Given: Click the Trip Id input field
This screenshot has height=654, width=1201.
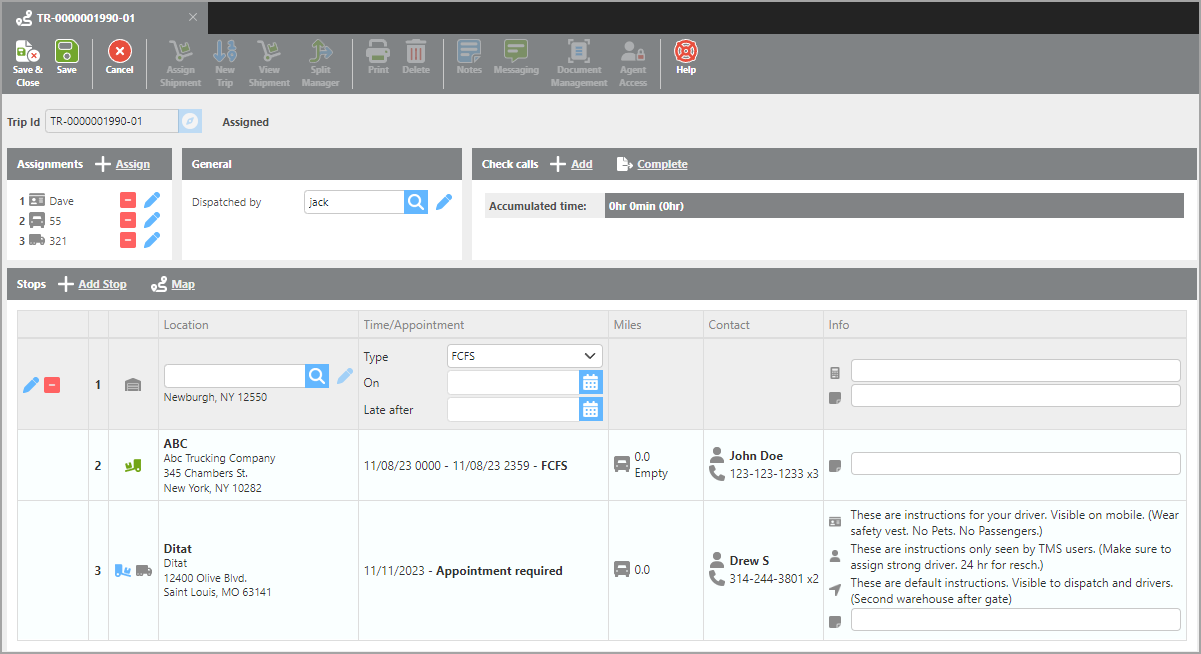Looking at the screenshot, I should 112,122.
